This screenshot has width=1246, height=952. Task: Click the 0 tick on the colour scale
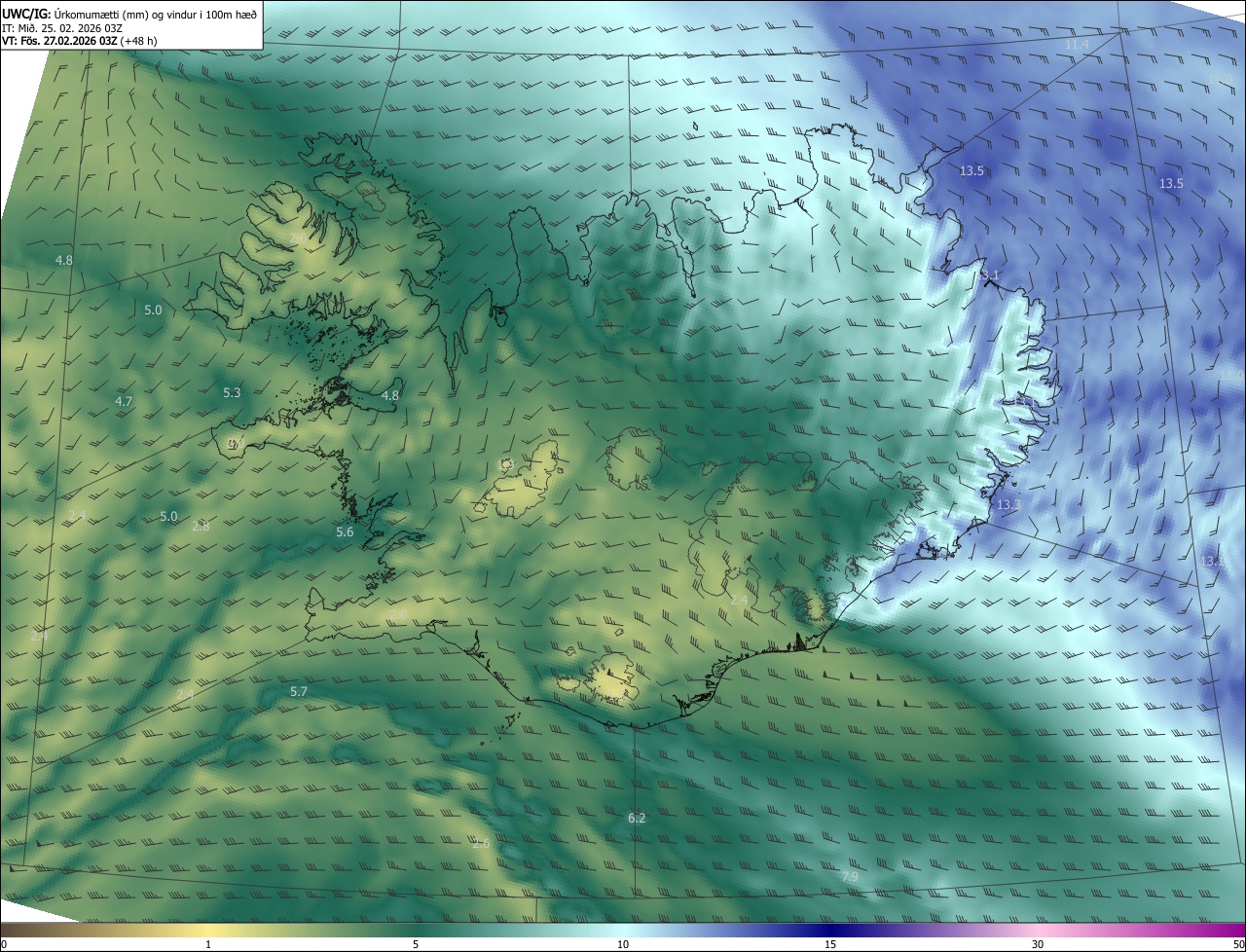click(x=4, y=944)
